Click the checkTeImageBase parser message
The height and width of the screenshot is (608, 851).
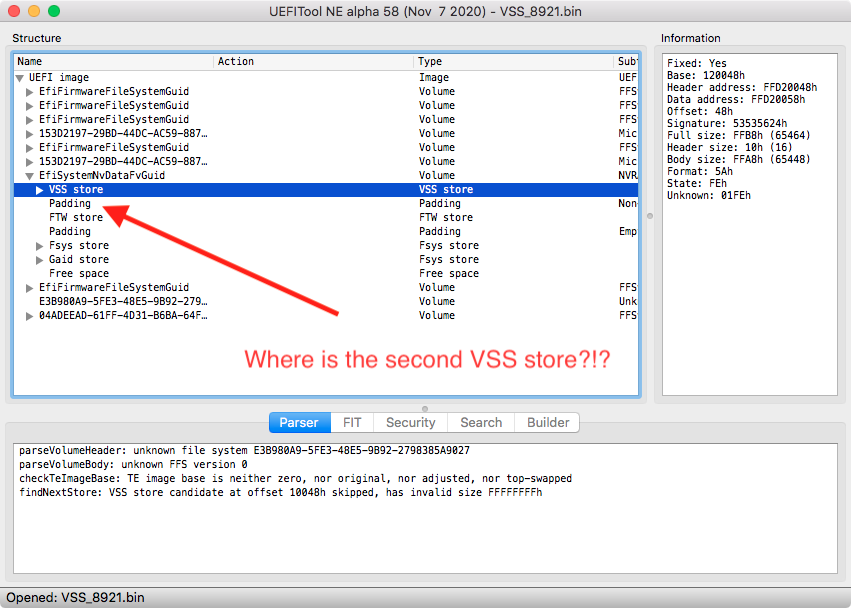pyautogui.click(x=295, y=479)
